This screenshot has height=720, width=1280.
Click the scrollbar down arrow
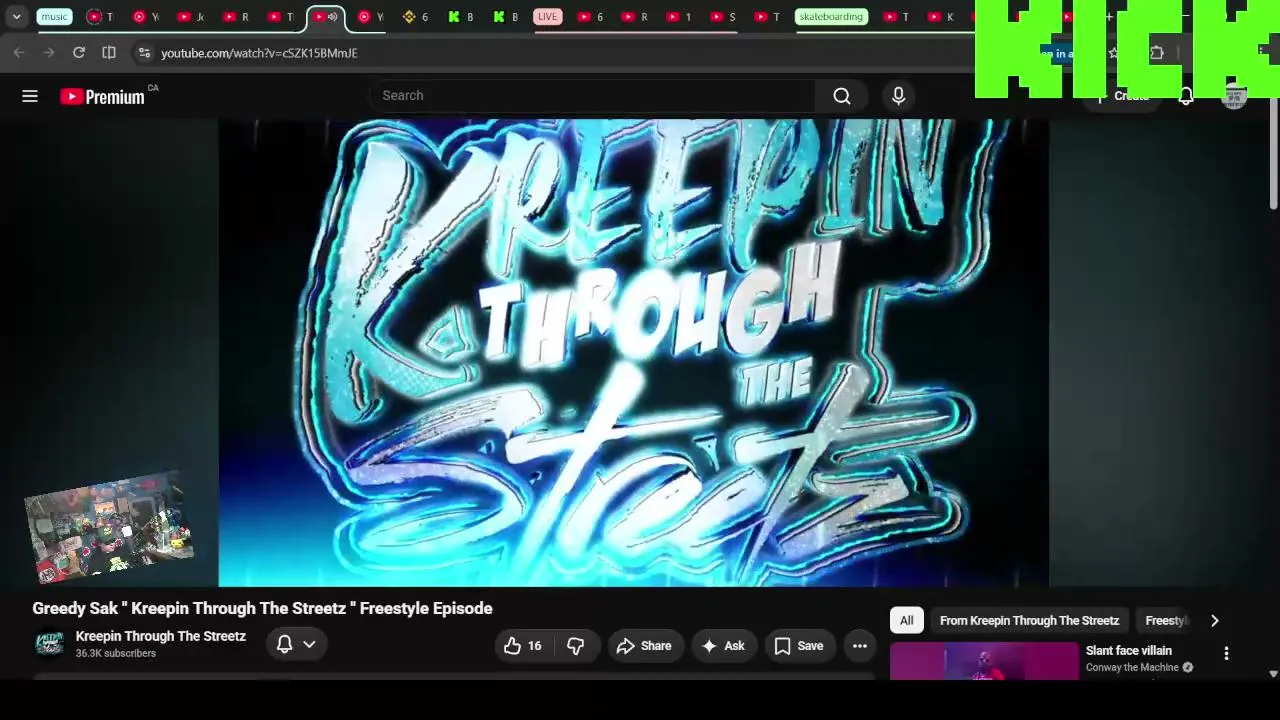pos(1273,674)
